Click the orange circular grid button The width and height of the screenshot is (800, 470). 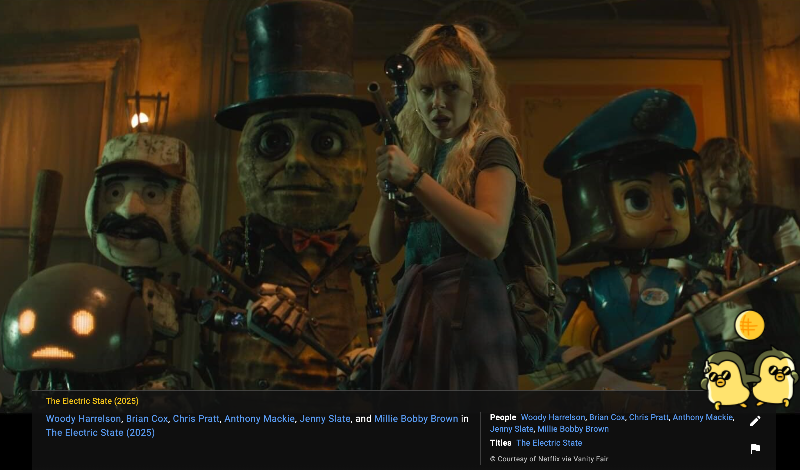pos(749,326)
